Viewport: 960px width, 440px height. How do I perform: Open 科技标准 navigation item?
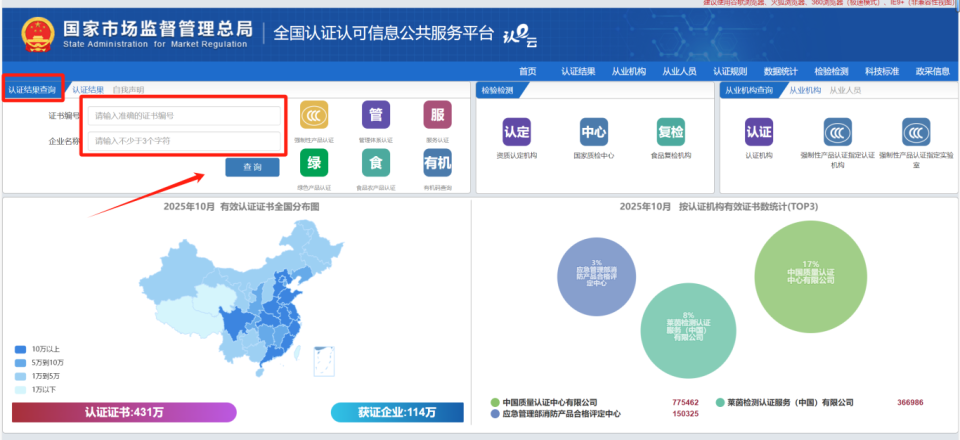tap(882, 72)
